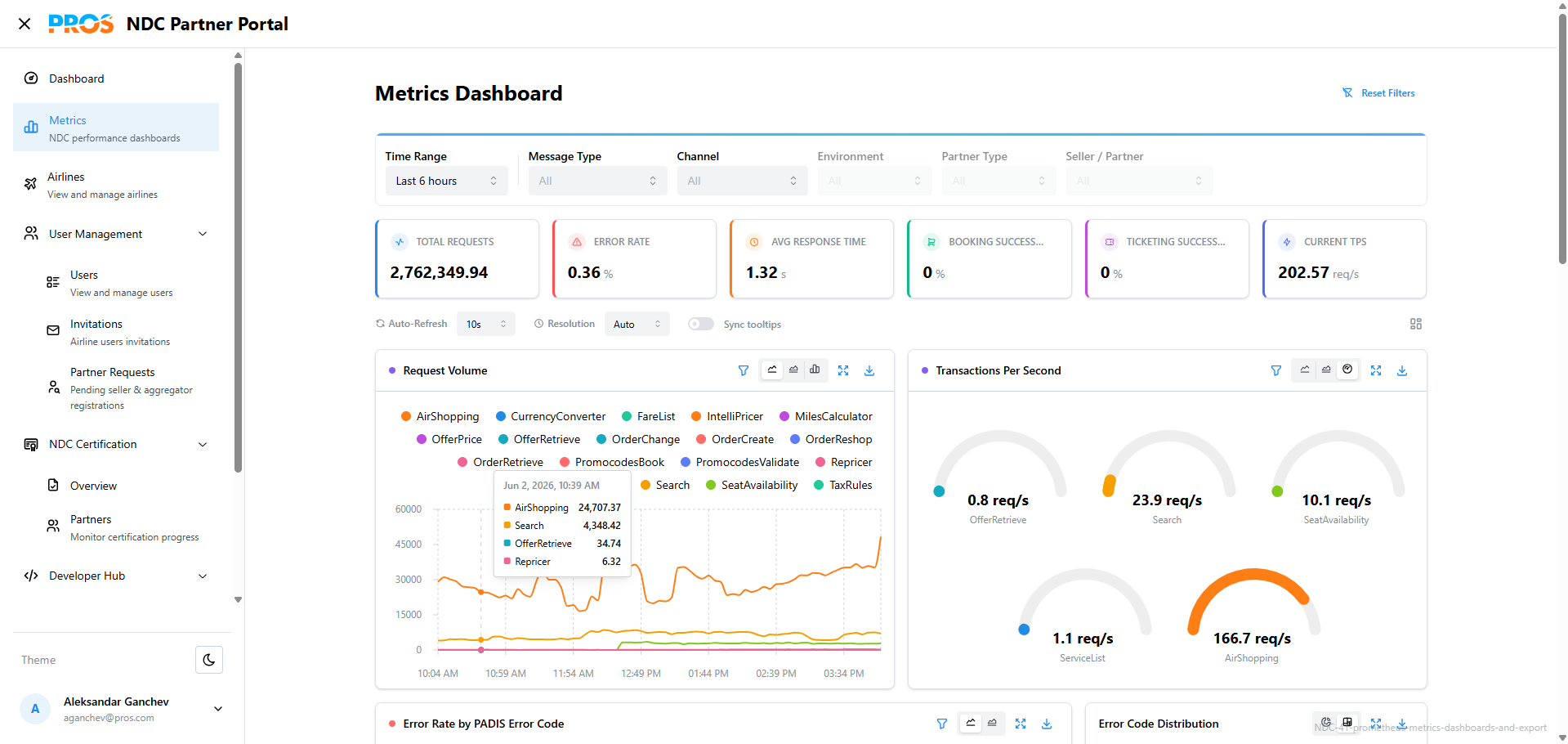The height and width of the screenshot is (744, 1568).
Task: Click the Request Volume filter icon
Action: click(744, 370)
